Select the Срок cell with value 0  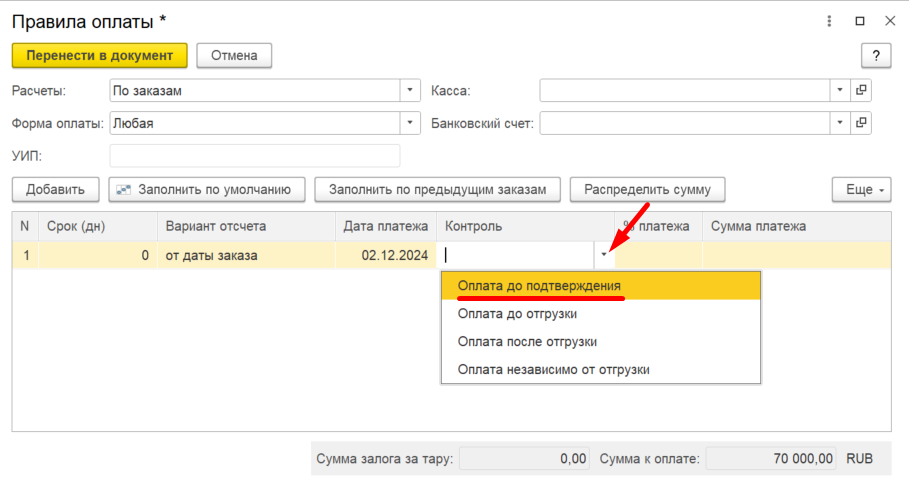(x=98, y=256)
